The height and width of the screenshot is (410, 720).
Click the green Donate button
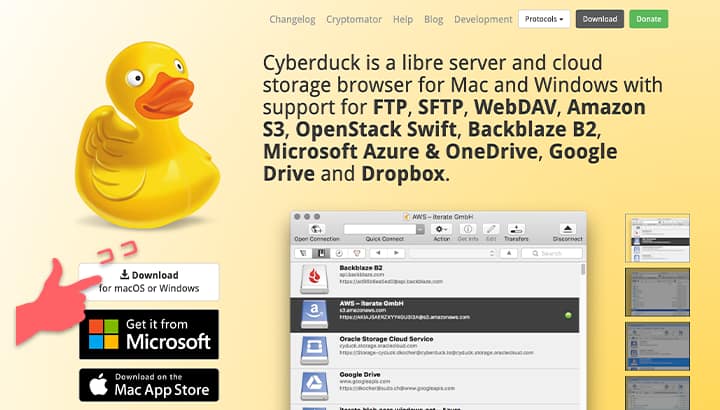point(649,19)
